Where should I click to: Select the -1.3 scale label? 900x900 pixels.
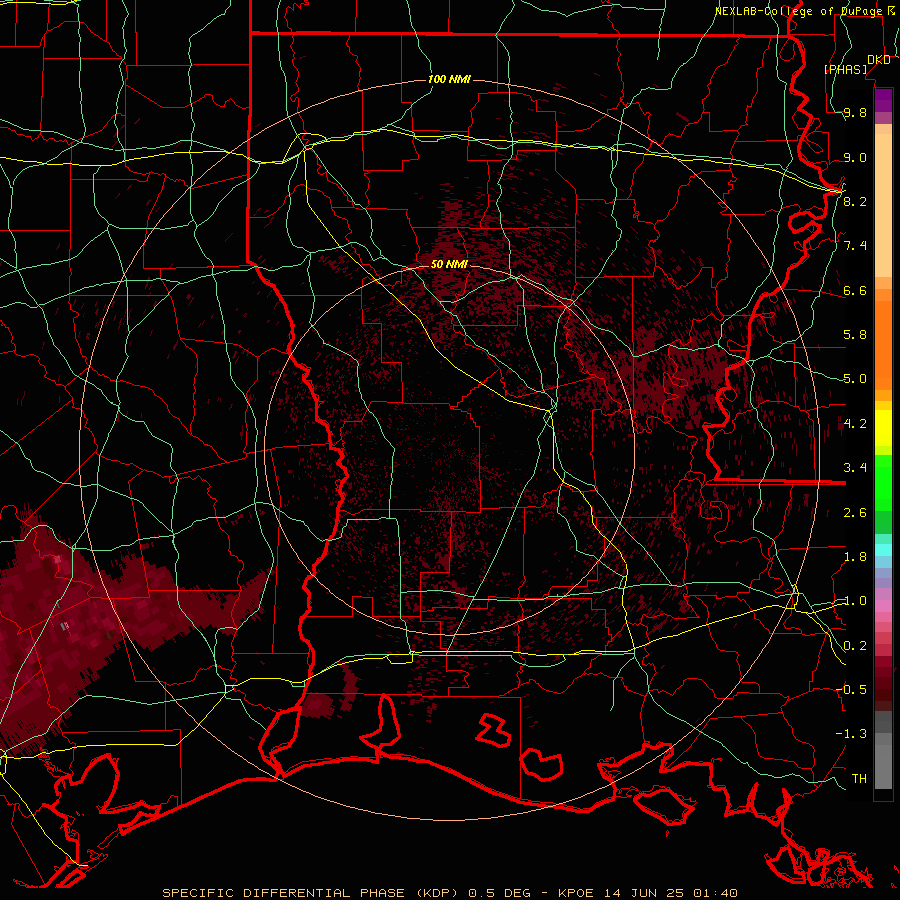pyautogui.click(x=851, y=734)
